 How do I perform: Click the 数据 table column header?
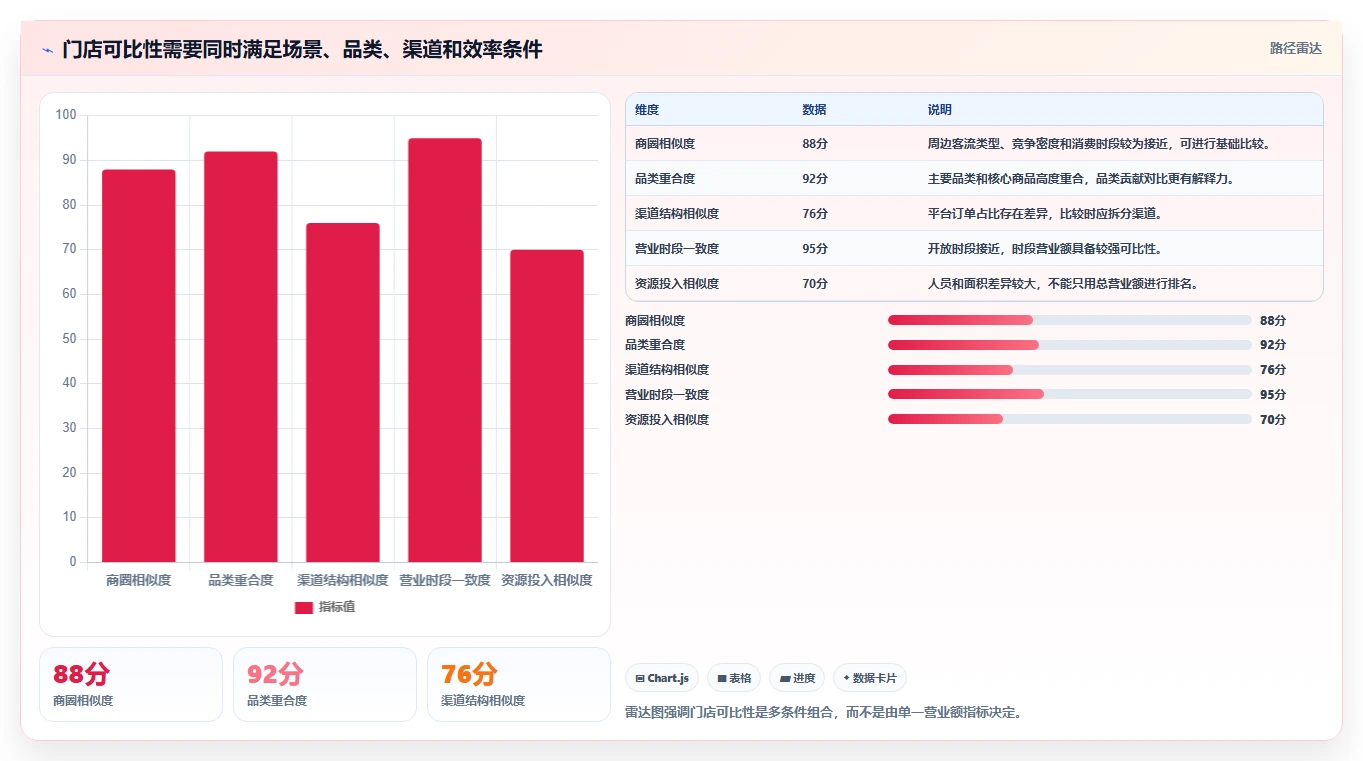click(814, 110)
